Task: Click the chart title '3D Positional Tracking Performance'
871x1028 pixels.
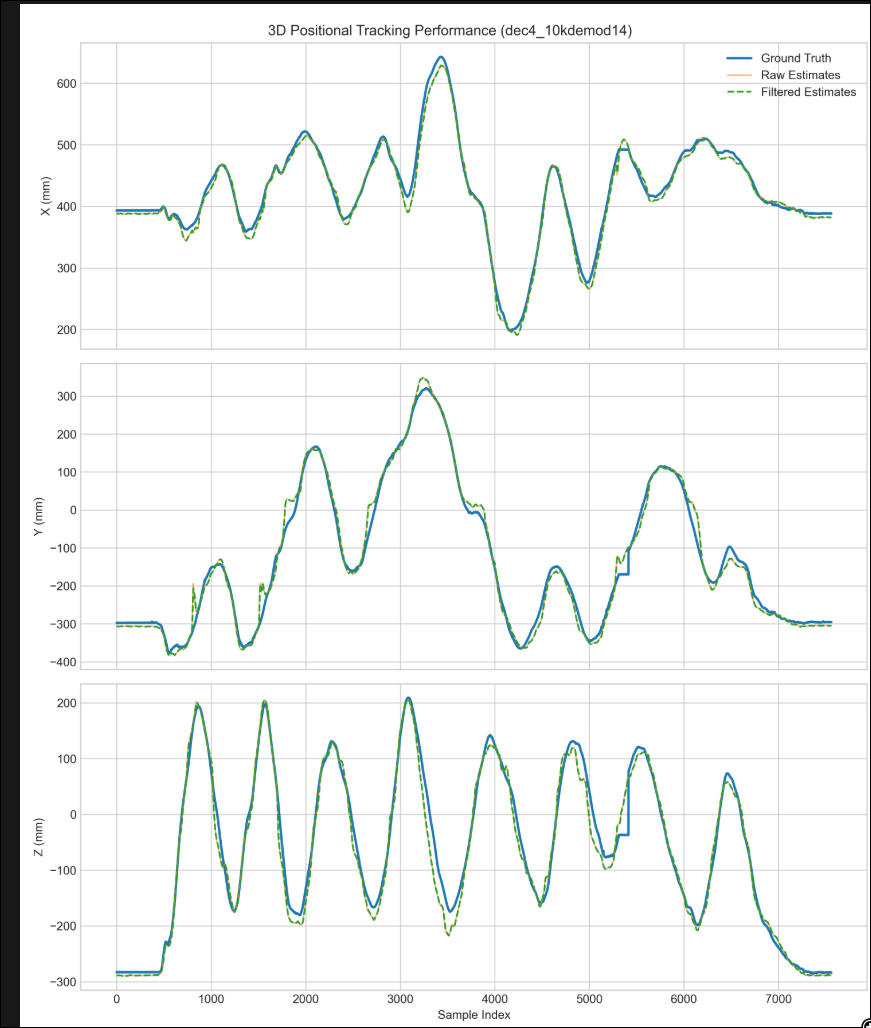Action: click(x=450, y=32)
